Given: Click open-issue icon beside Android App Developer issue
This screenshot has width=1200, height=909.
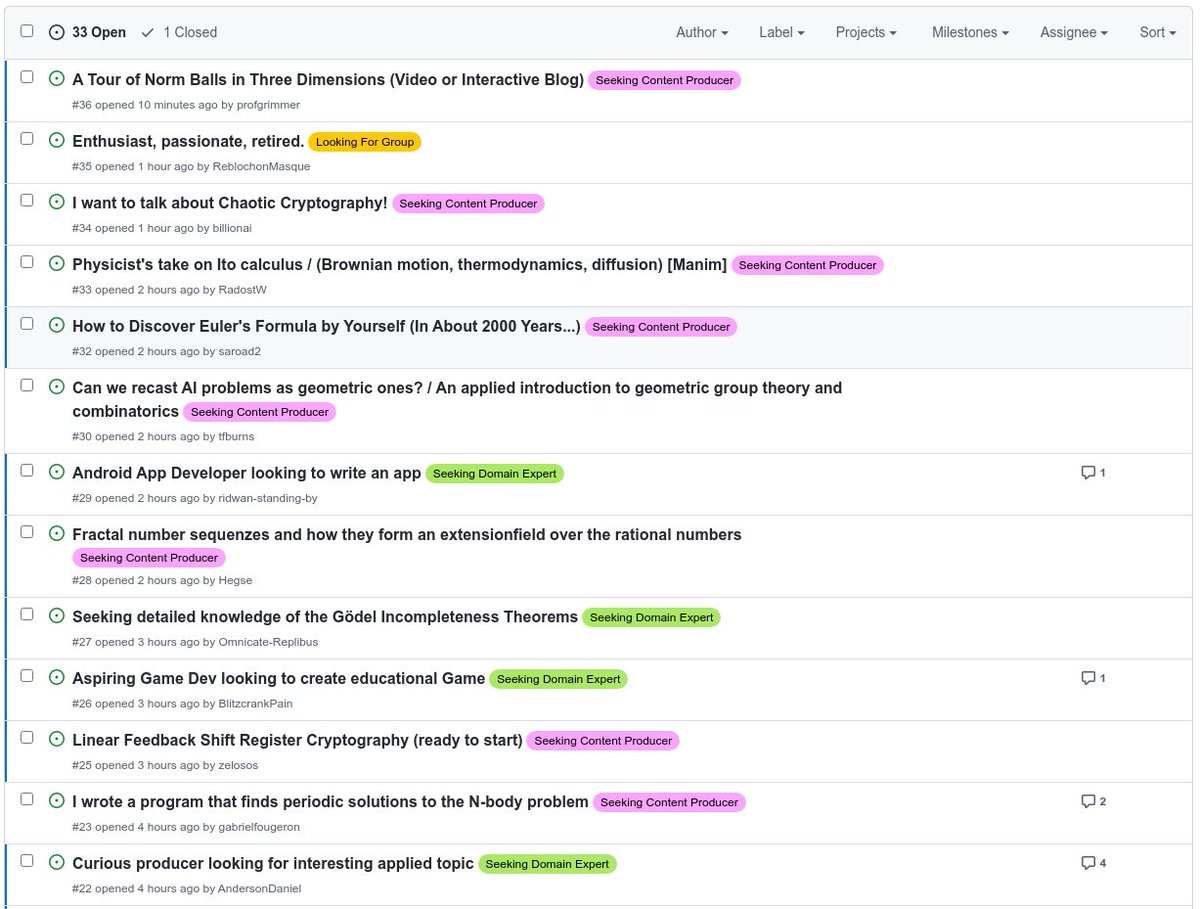Looking at the screenshot, I should pos(56,472).
